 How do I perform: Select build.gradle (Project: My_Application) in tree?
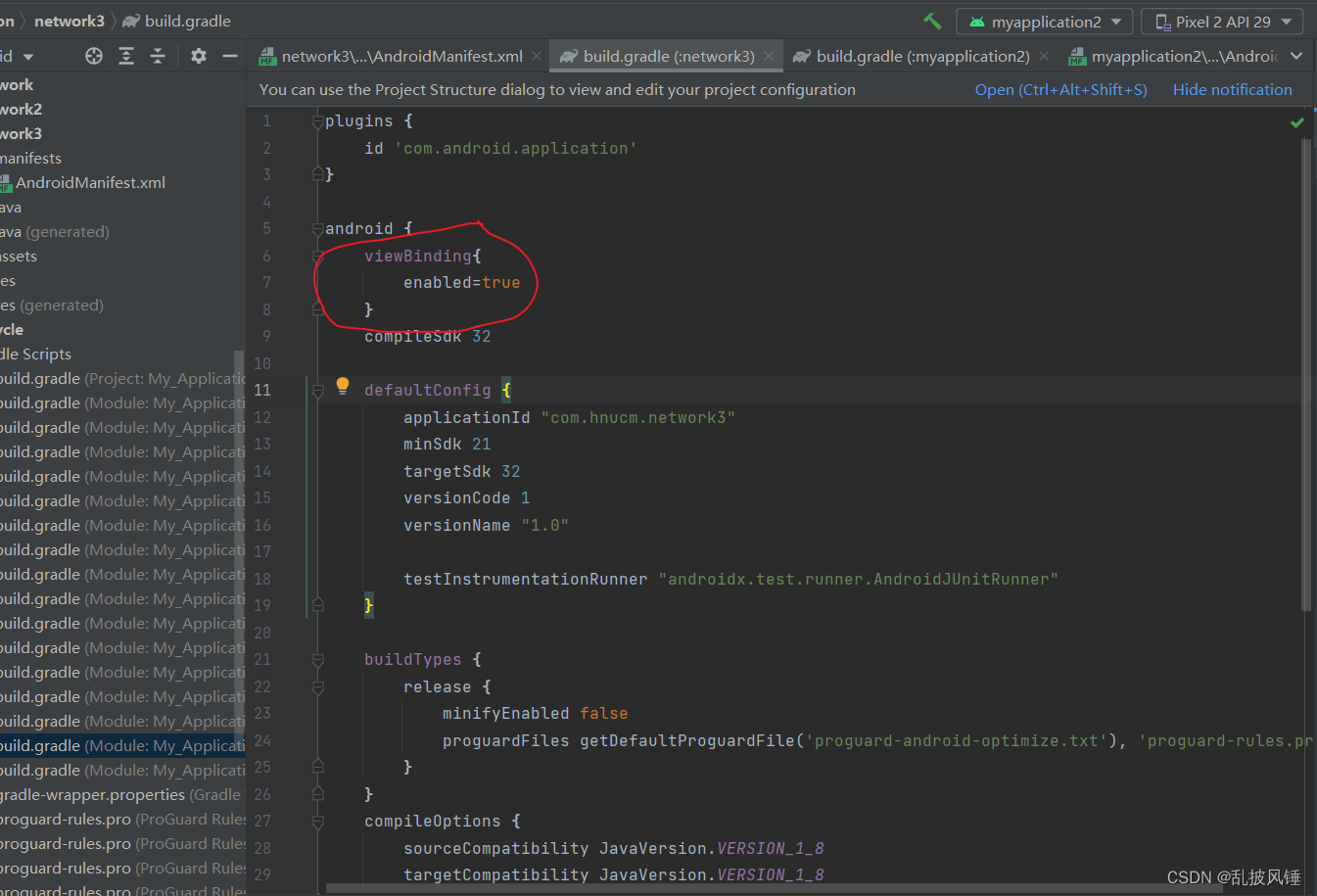tap(122, 378)
